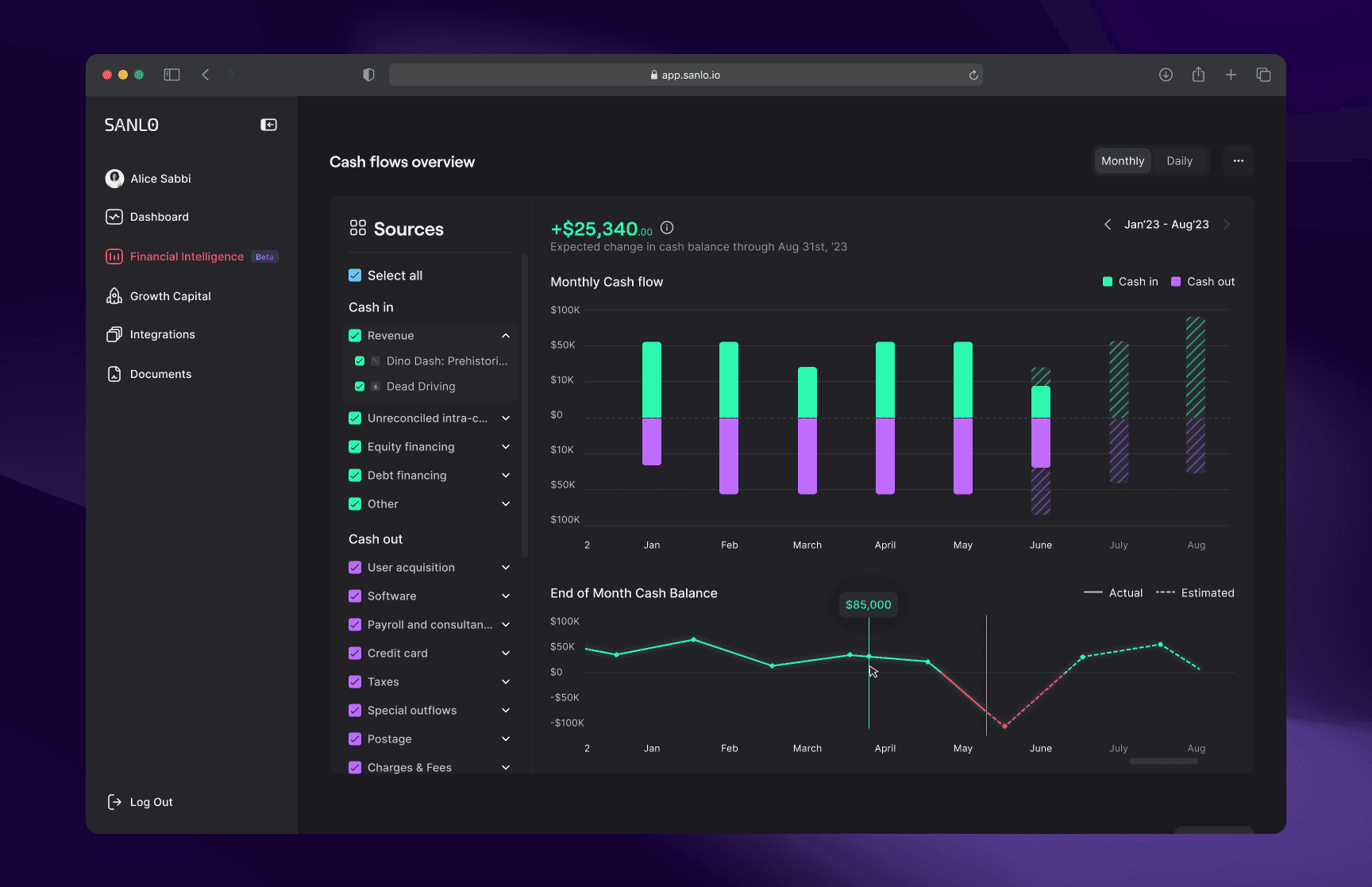Collapse the Revenue group chevron

[x=506, y=336]
